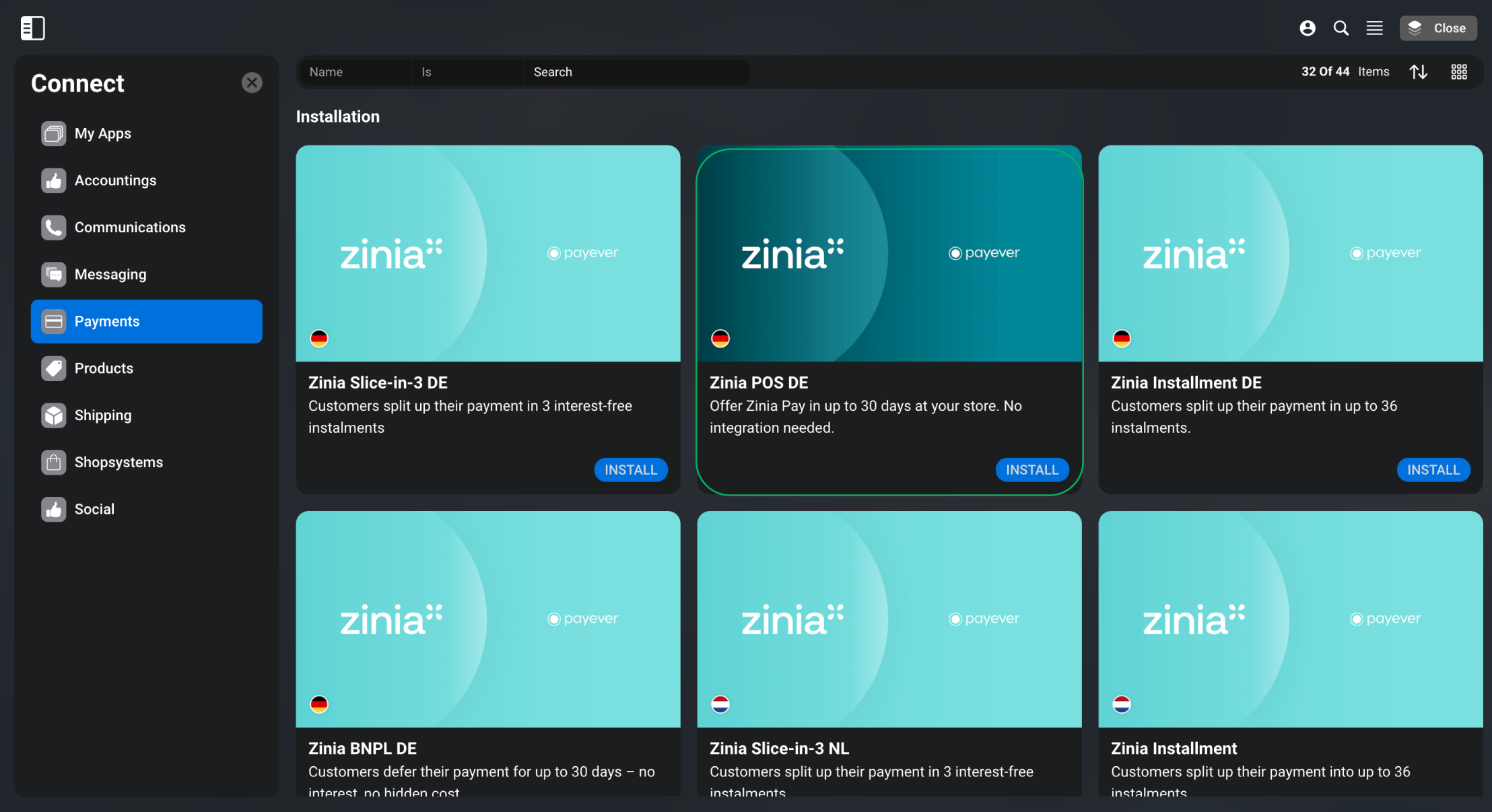This screenshot has width=1492, height=812.
Task: Install Zinia POS DE
Action: 1032,470
